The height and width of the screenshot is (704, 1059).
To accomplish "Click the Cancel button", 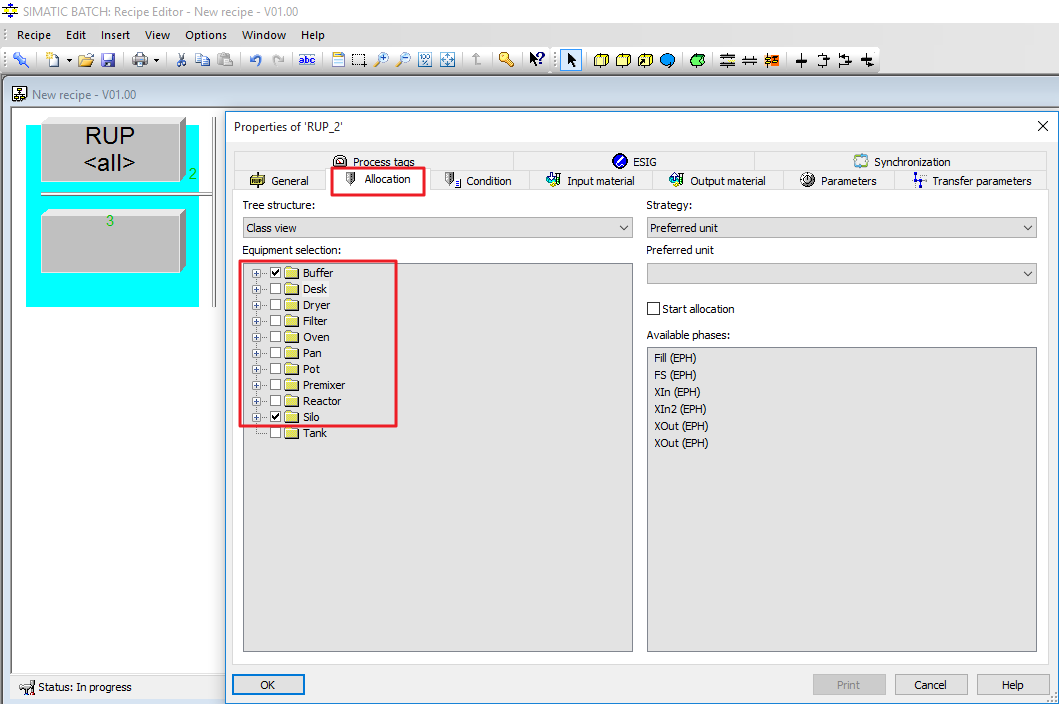I will coord(931,684).
